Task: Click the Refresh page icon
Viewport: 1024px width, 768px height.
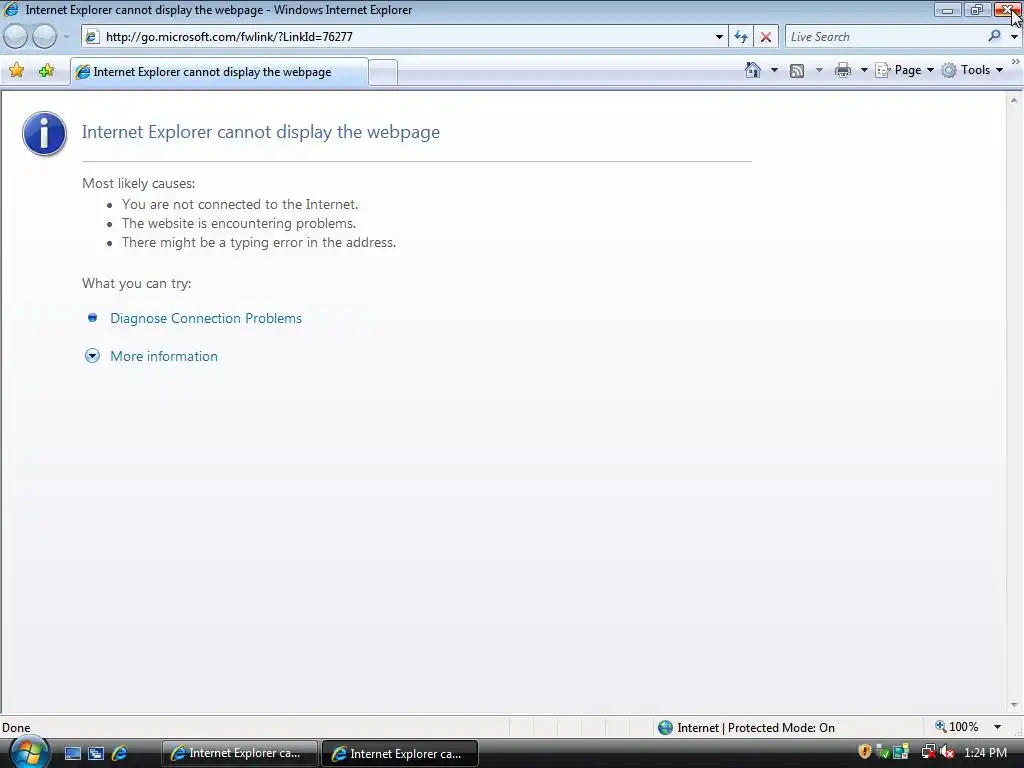Action: coord(741,37)
